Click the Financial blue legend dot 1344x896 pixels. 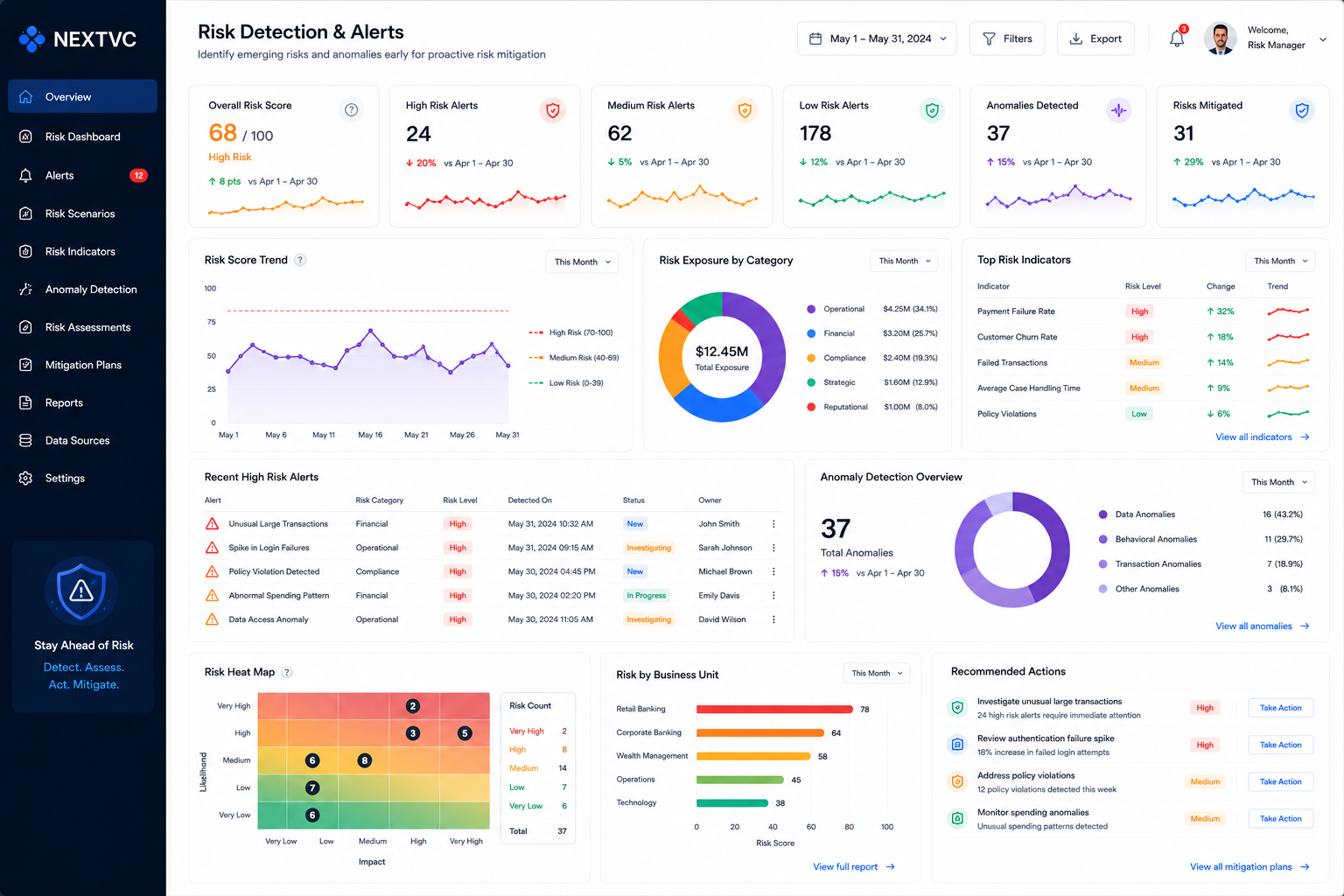811,333
